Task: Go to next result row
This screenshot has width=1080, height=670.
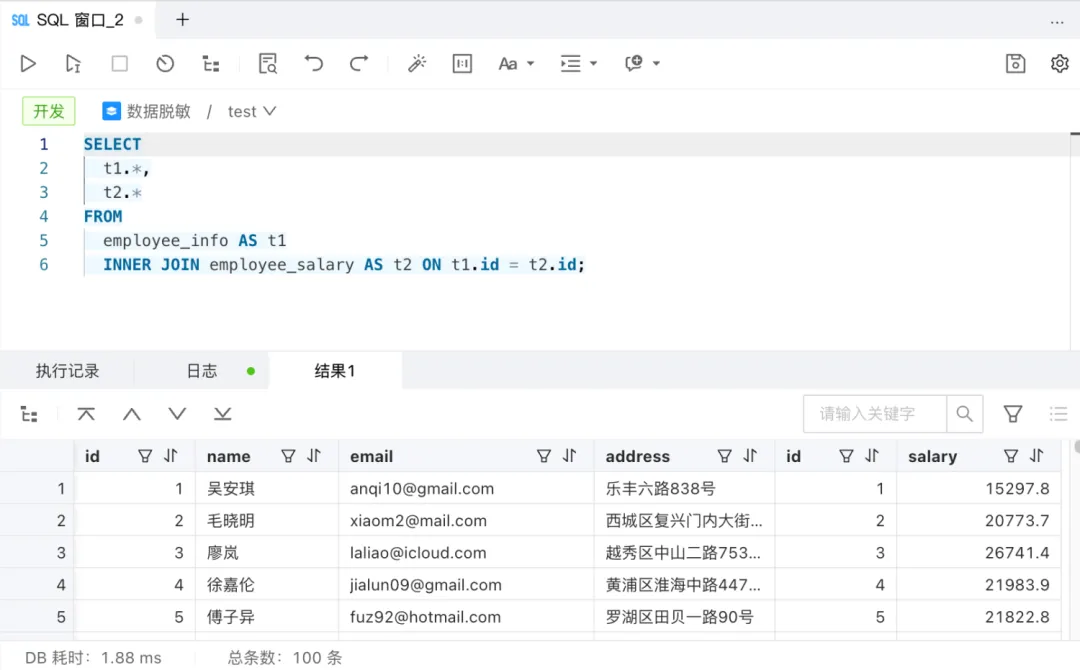Action: coord(177,414)
